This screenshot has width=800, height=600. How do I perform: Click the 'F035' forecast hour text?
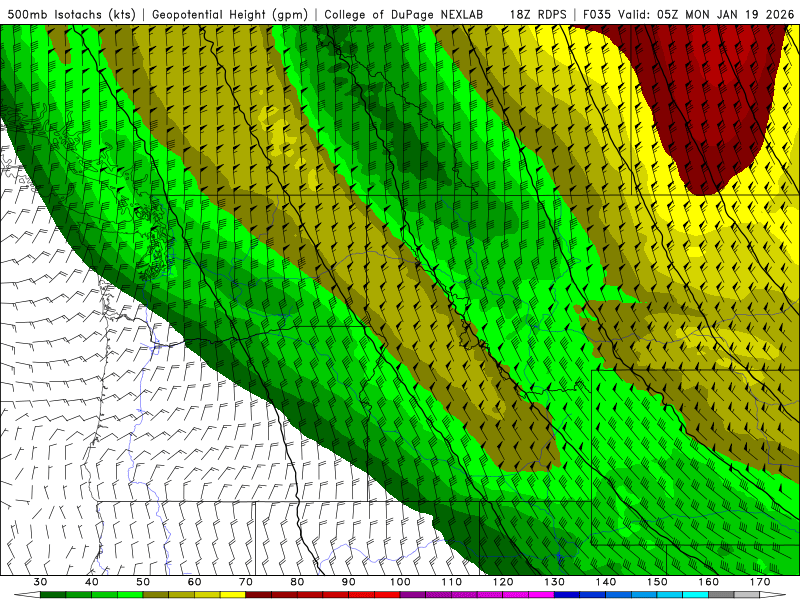[597, 14]
